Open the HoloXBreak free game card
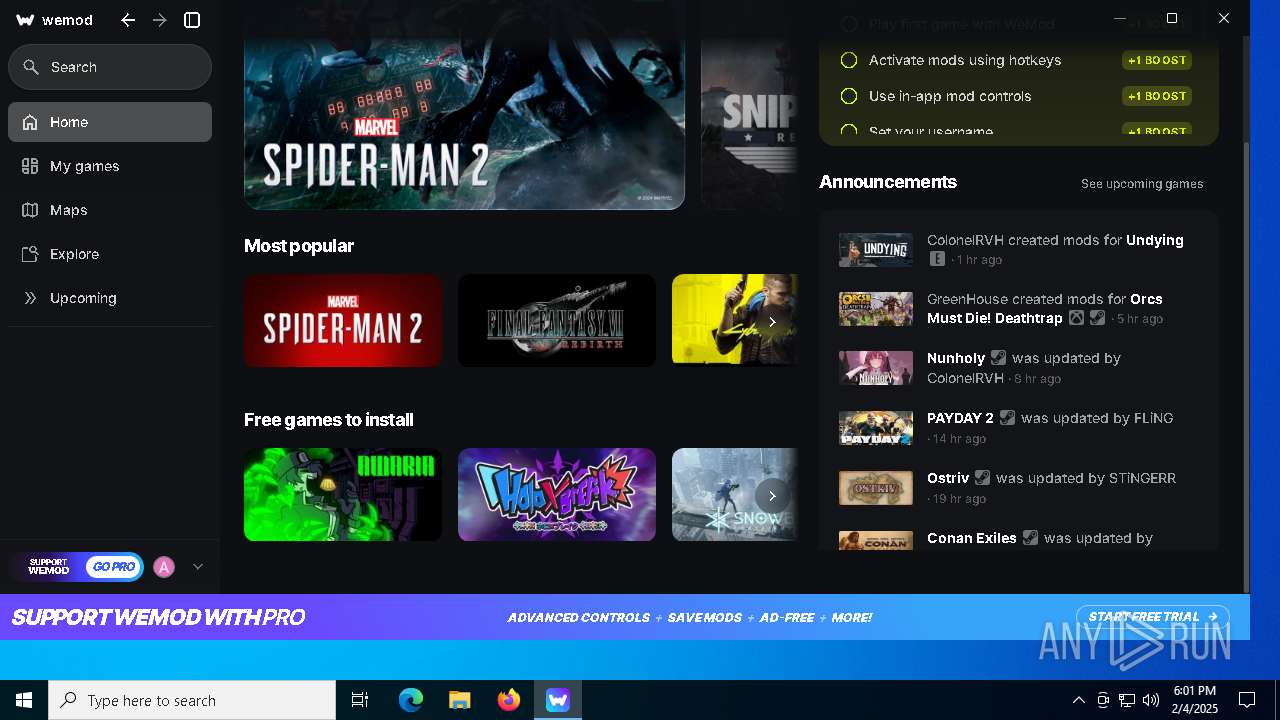This screenshot has height=720, width=1280. click(557, 495)
